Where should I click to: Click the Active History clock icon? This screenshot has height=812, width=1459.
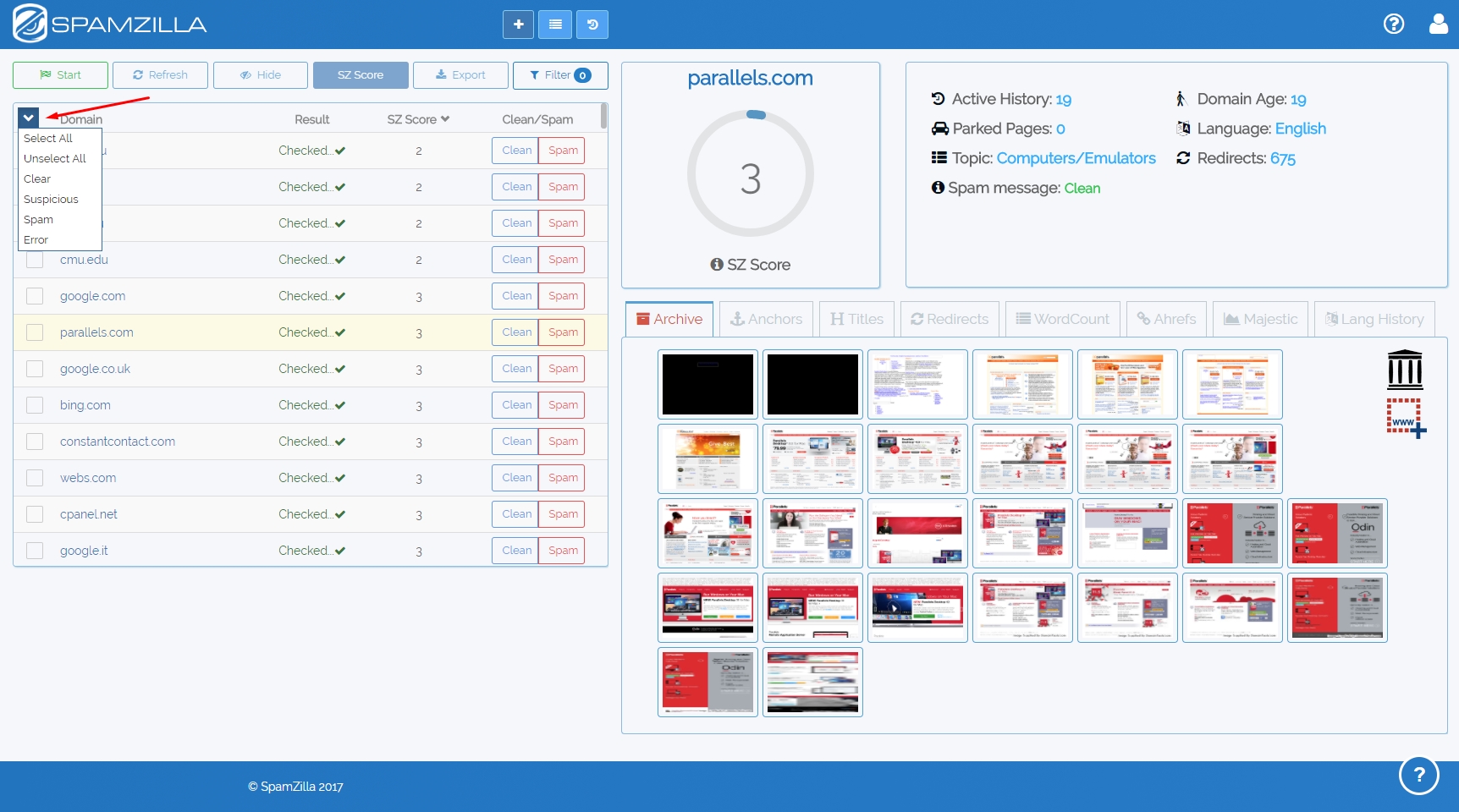[939, 99]
